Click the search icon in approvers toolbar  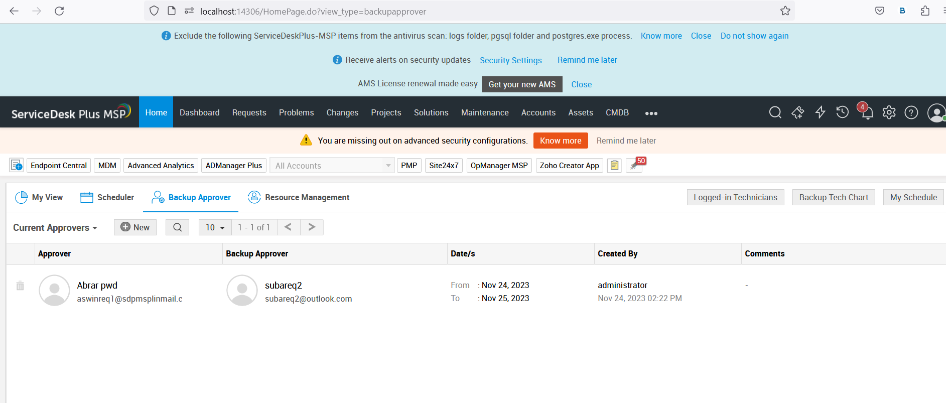[176, 227]
